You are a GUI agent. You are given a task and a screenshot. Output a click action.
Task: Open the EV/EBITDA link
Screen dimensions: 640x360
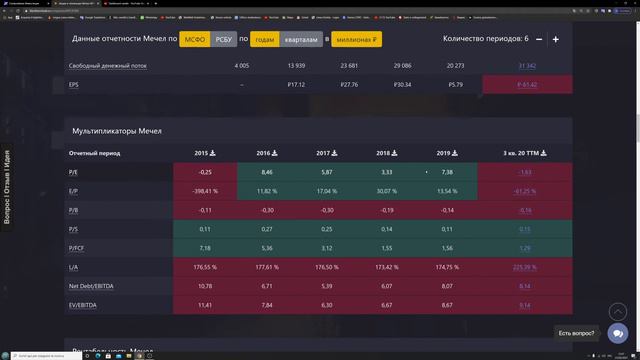pyautogui.click(x=83, y=305)
